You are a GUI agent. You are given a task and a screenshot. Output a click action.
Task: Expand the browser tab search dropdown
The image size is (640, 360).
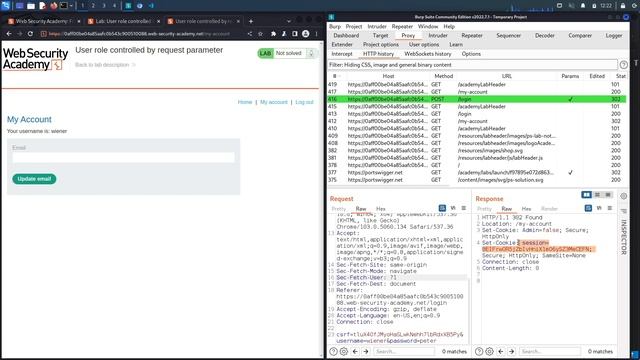[289, 21]
